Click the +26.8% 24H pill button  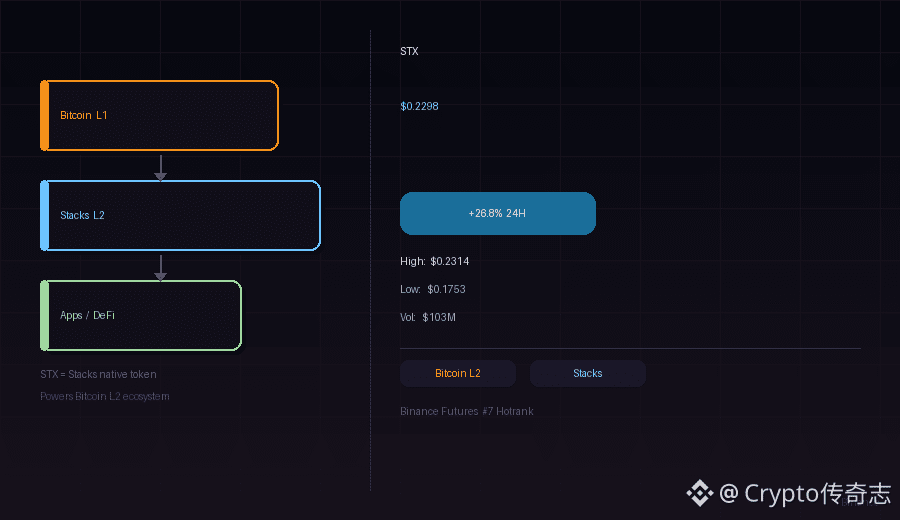498,214
